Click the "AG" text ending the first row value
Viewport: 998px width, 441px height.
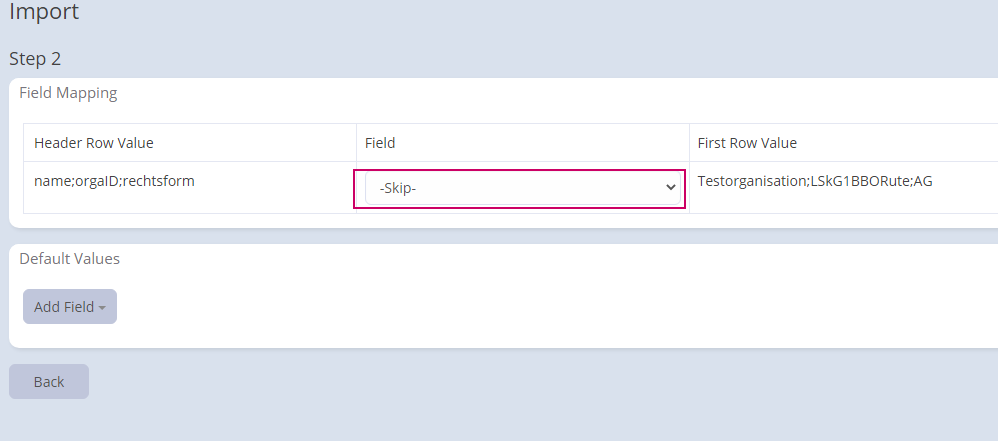click(x=922, y=181)
